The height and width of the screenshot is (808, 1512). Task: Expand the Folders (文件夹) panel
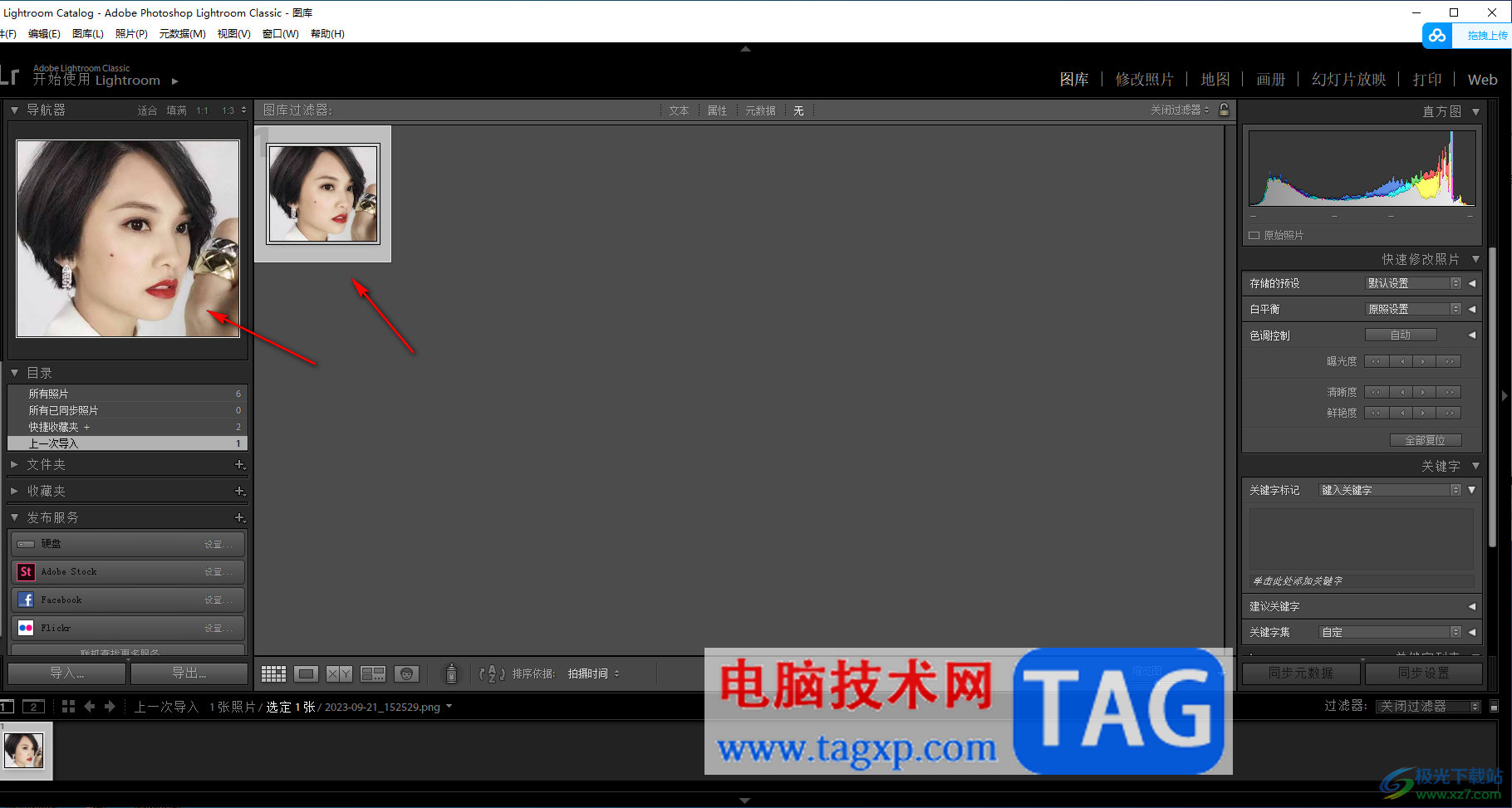pyautogui.click(x=14, y=465)
